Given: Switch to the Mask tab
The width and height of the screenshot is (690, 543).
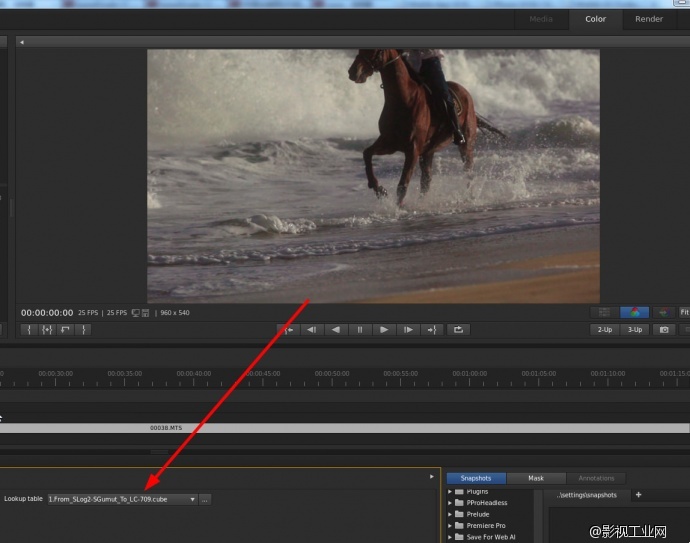Looking at the screenshot, I should coord(536,478).
